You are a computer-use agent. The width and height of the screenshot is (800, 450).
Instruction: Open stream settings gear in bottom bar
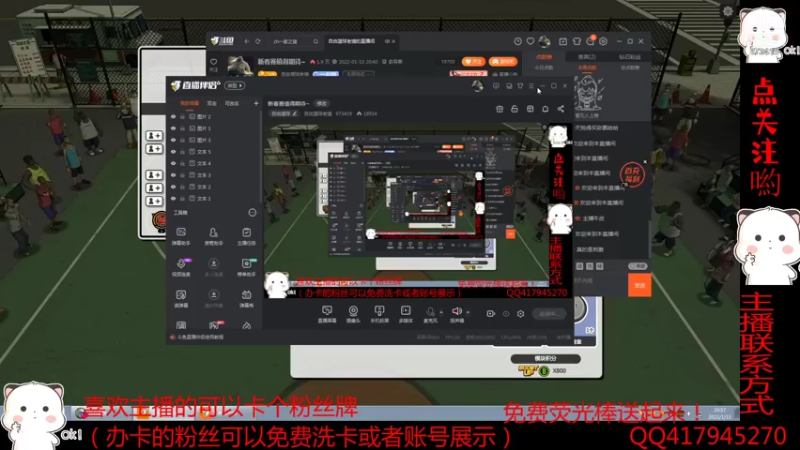520,314
